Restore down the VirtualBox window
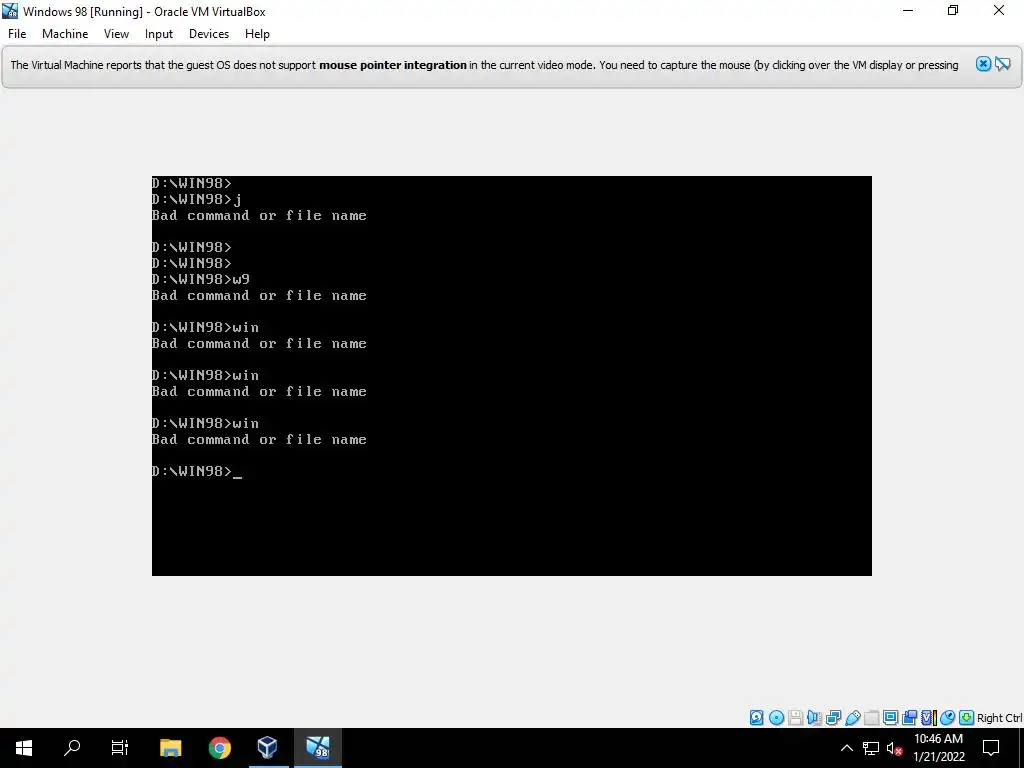1024x768 pixels. click(x=953, y=10)
